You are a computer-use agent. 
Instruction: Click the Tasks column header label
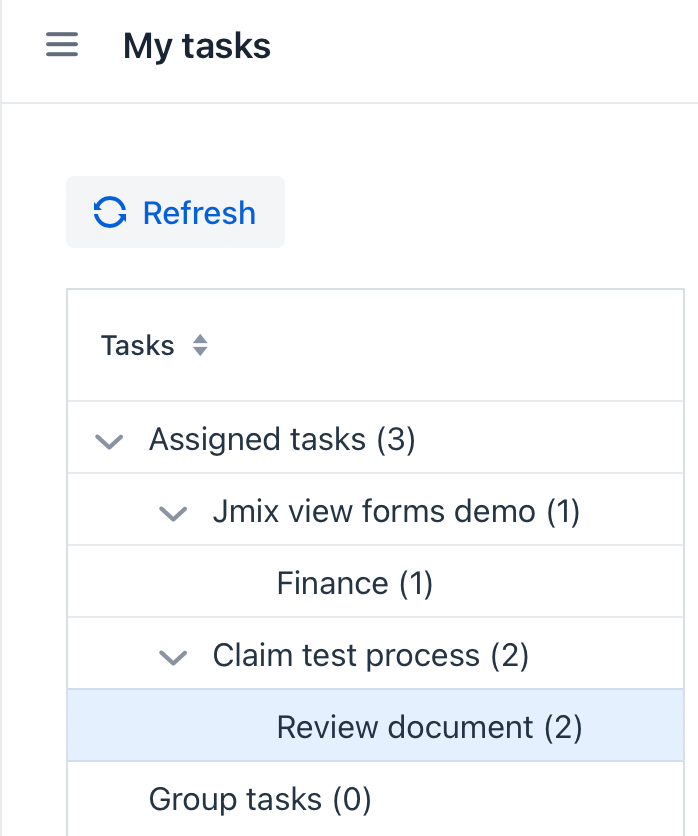pos(136,345)
